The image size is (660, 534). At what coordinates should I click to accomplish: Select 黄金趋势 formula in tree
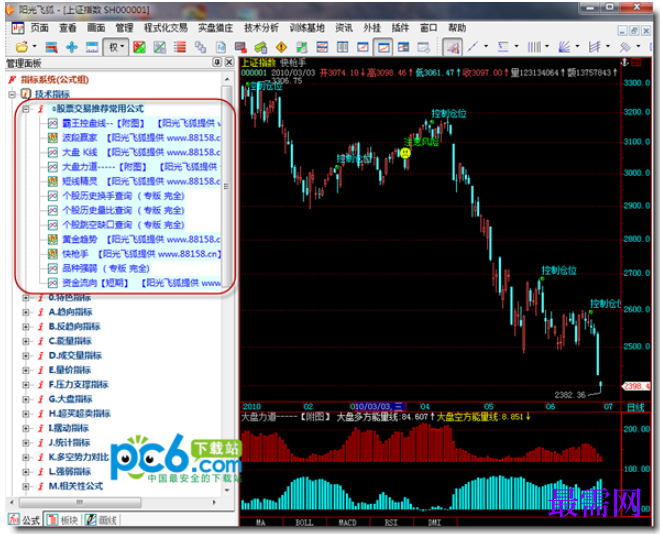click(141, 239)
